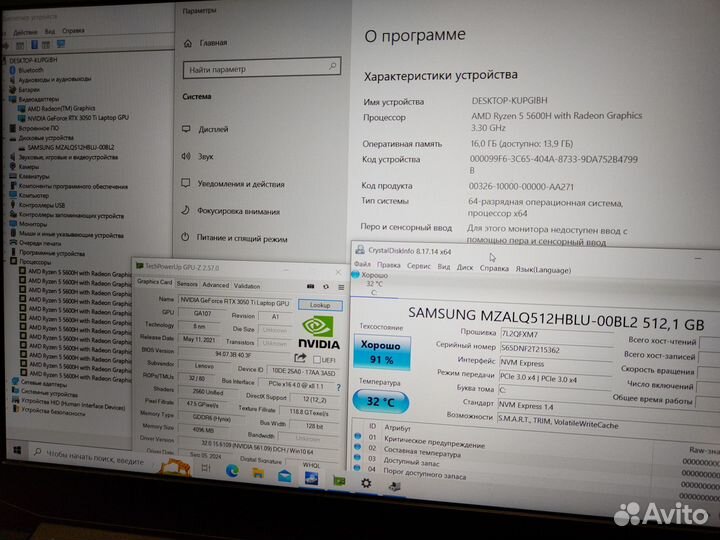Click Батареи battery icon in Device Manager

point(12,90)
